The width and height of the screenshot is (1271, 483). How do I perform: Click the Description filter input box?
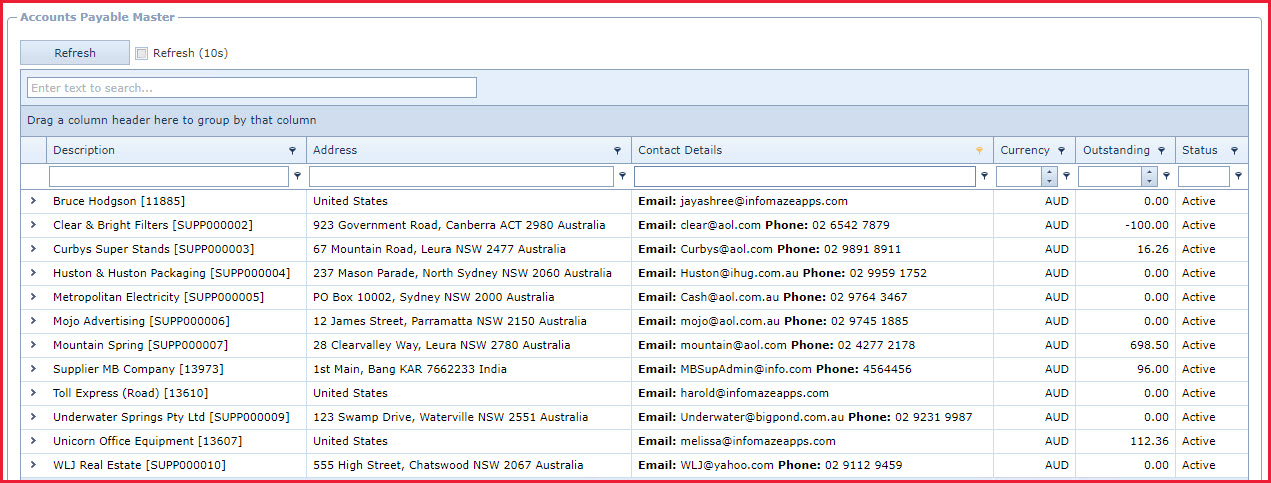click(169, 176)
